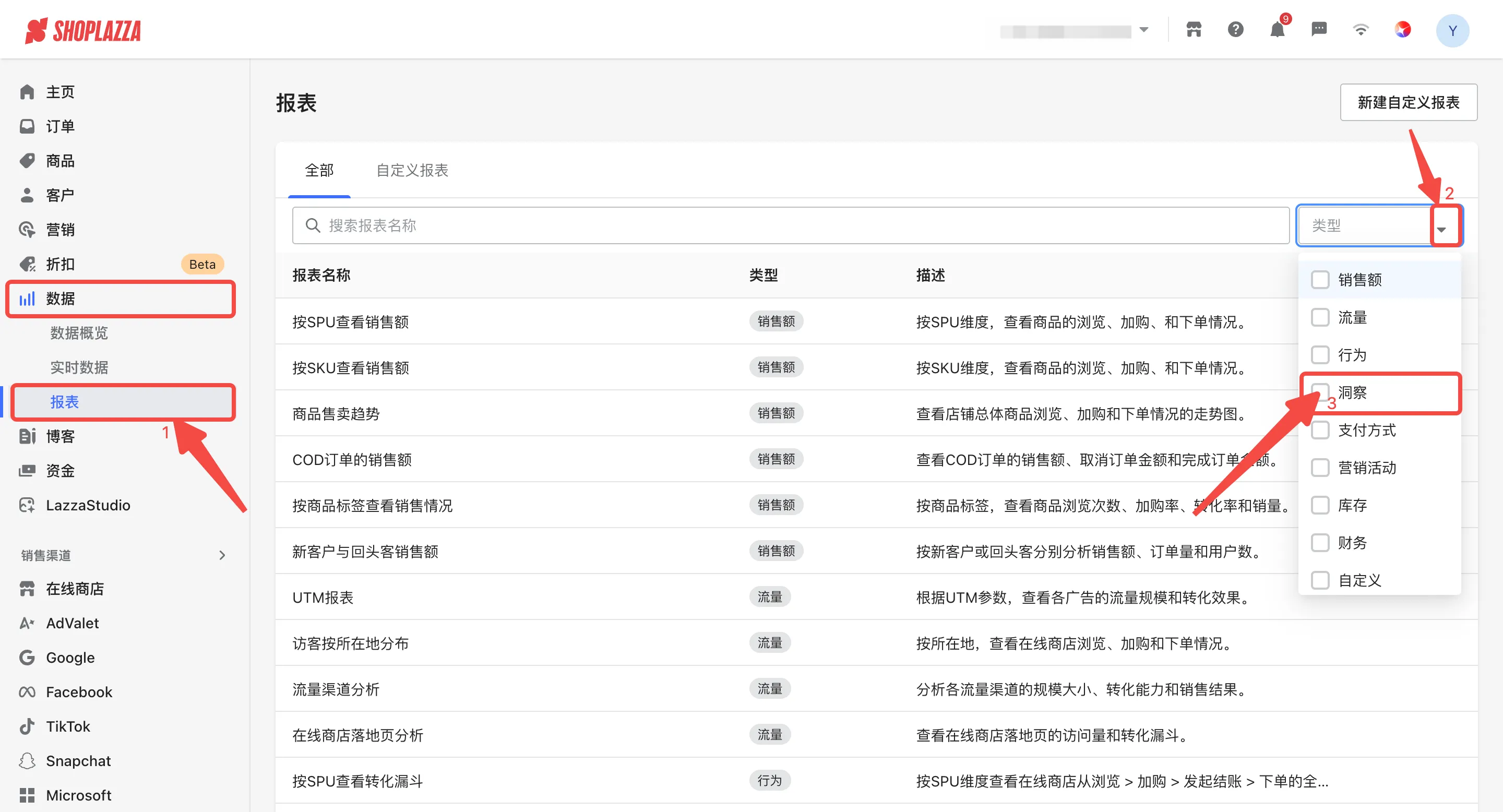Check the 流量 filter checkbox
The height and width of the screenshot is (812, 1503).
pyautogui.click(x=1320, y=318)
